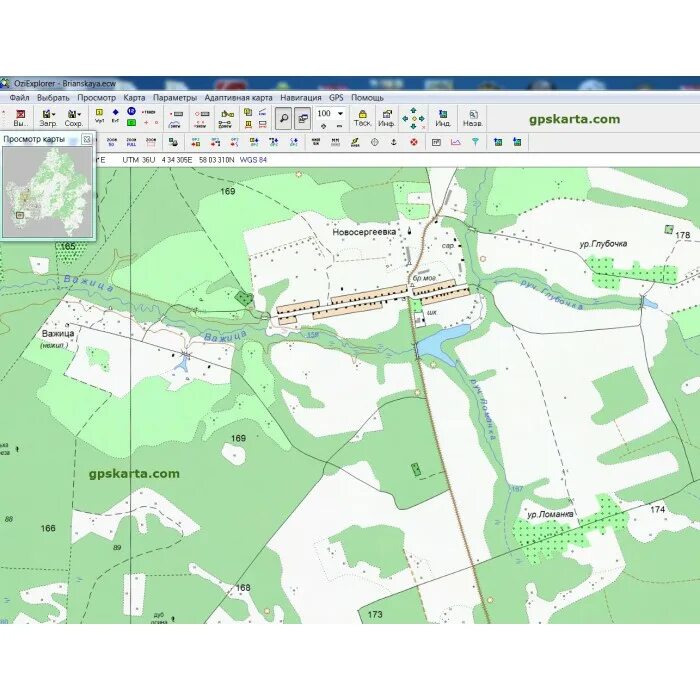700x700 pixels.
Task: Click the red Вы.. exit toolbar button
Action: tap(21, 118)
